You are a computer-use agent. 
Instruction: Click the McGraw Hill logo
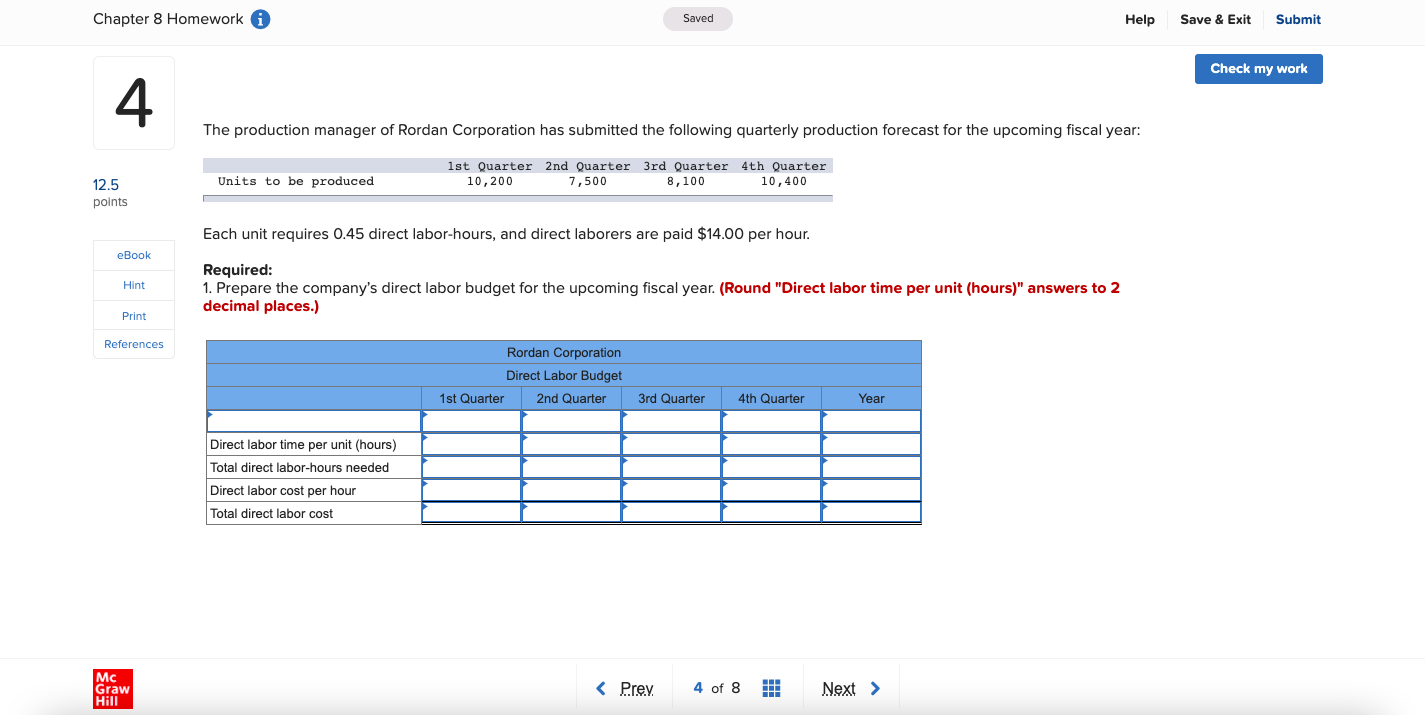click(112, 688)
